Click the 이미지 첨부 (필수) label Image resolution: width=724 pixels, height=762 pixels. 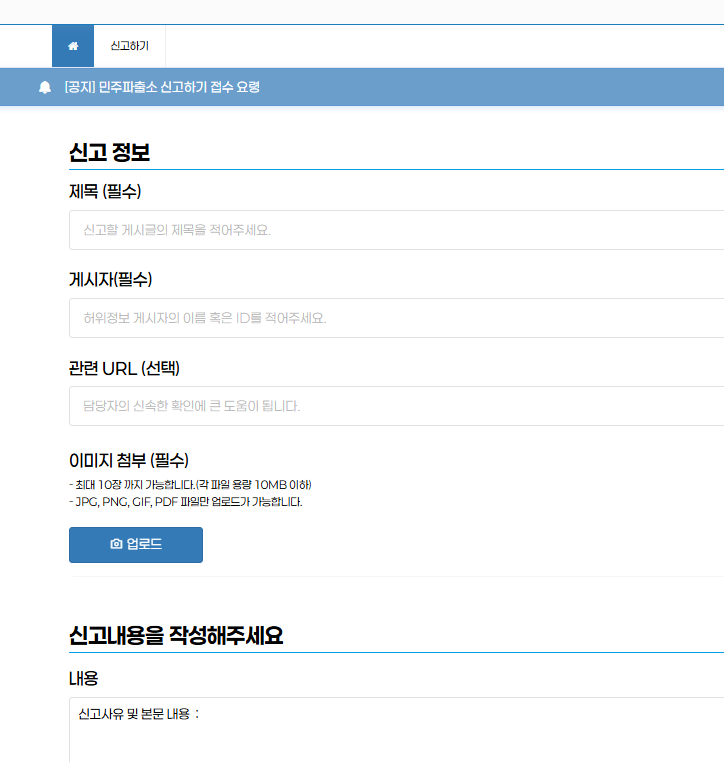[129, 460]
